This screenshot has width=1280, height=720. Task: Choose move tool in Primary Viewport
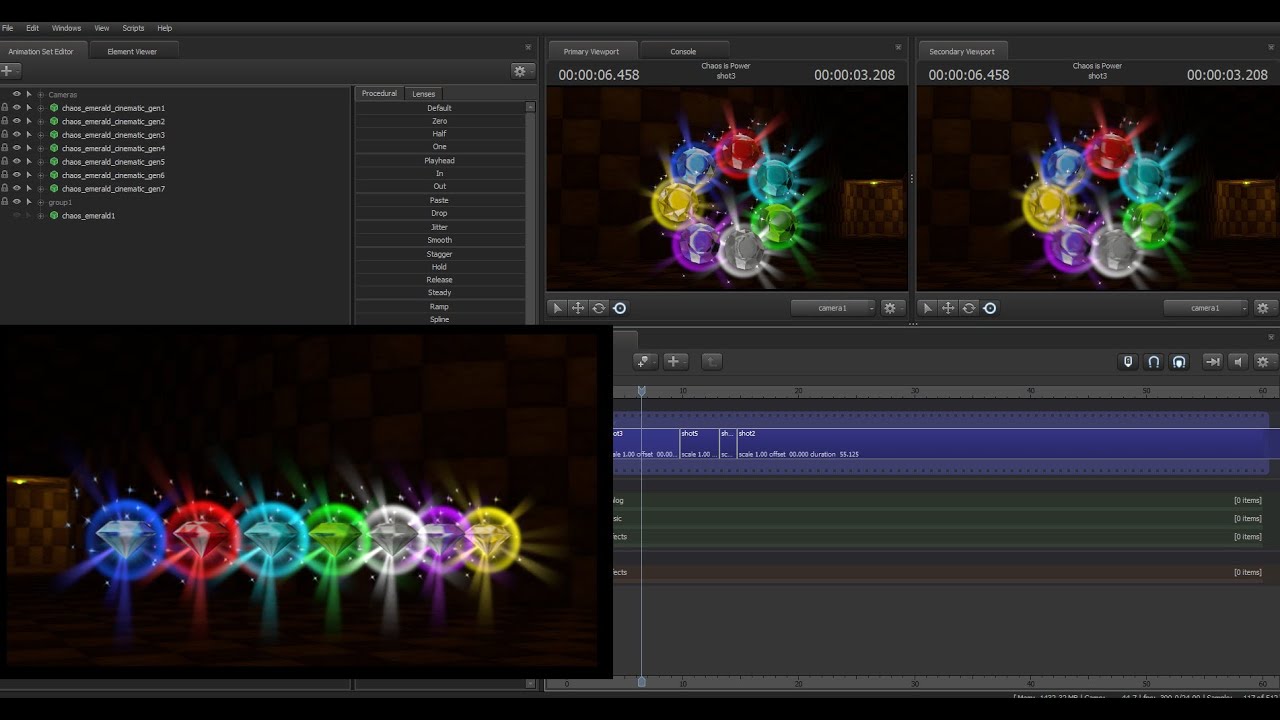(578, 308)
